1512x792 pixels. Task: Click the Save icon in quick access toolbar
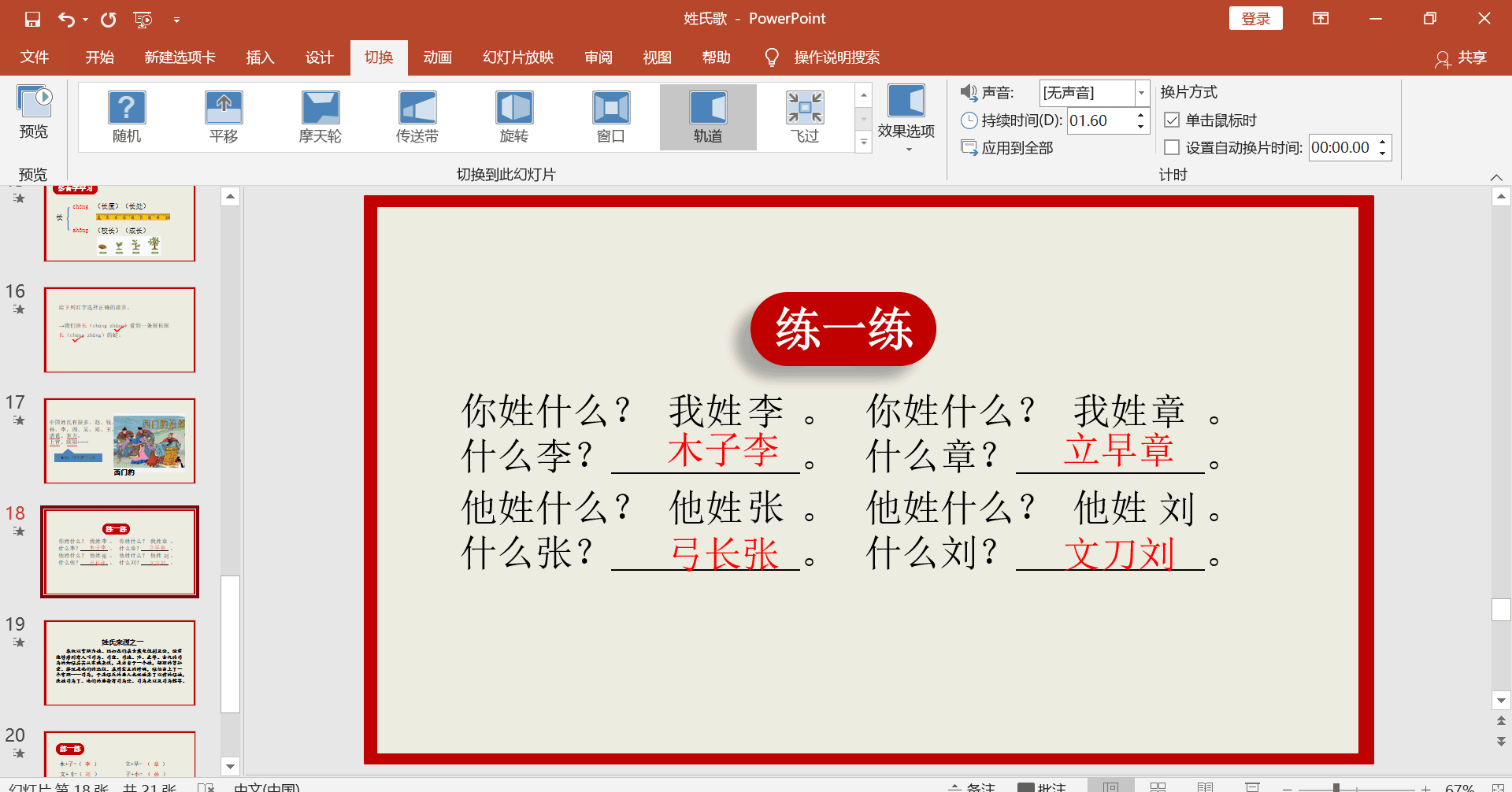(x=32, y=19)
